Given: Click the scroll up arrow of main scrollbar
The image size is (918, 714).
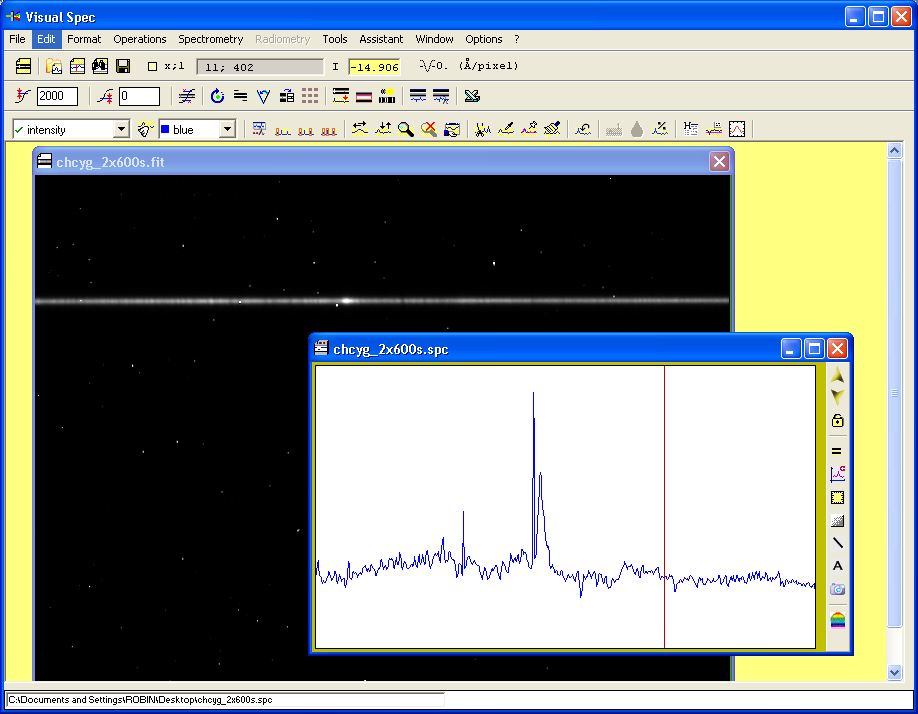Looking at the screenshot, I should coord(894,150).
